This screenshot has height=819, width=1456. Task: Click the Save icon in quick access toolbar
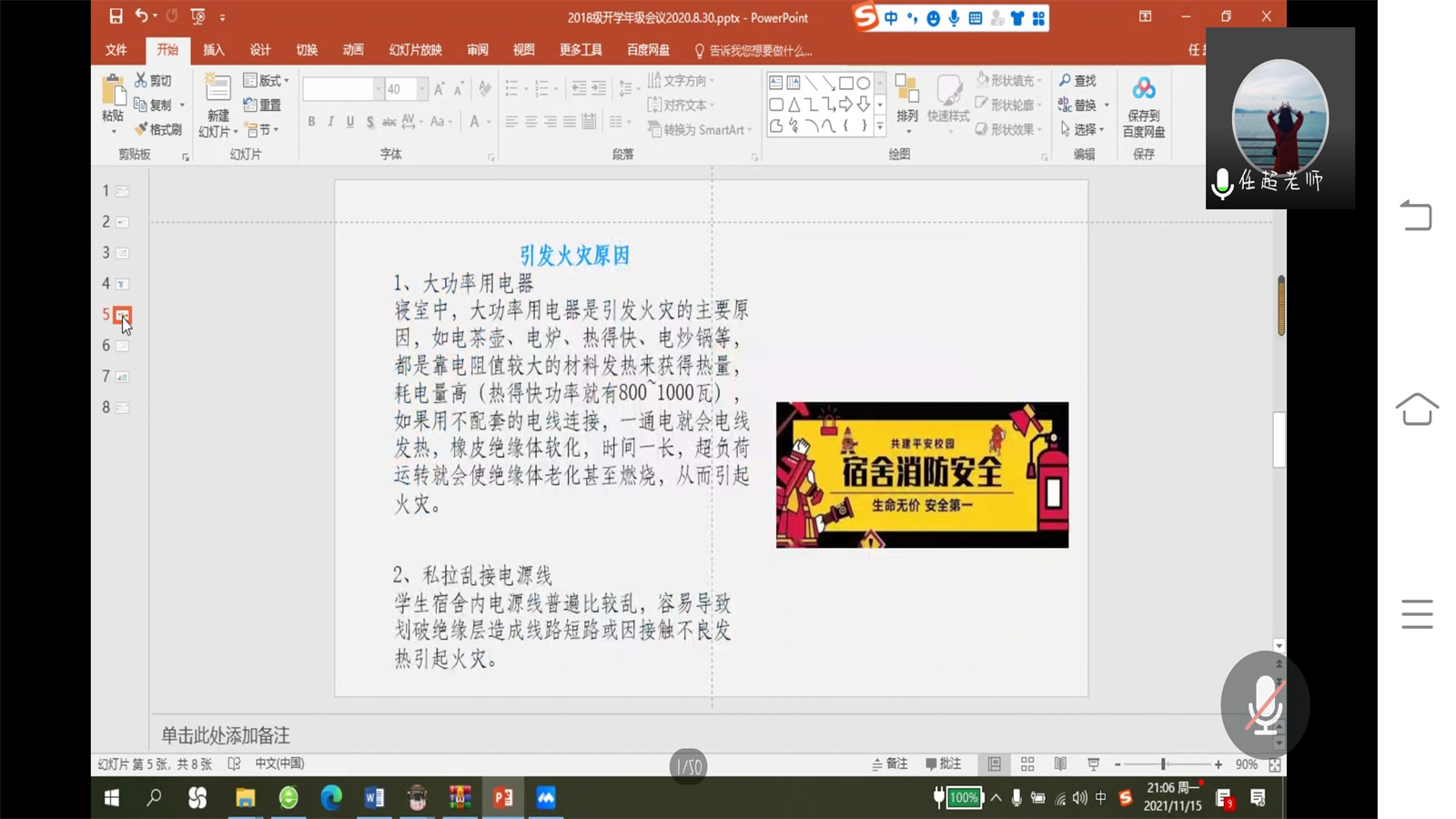pos(116,16)
